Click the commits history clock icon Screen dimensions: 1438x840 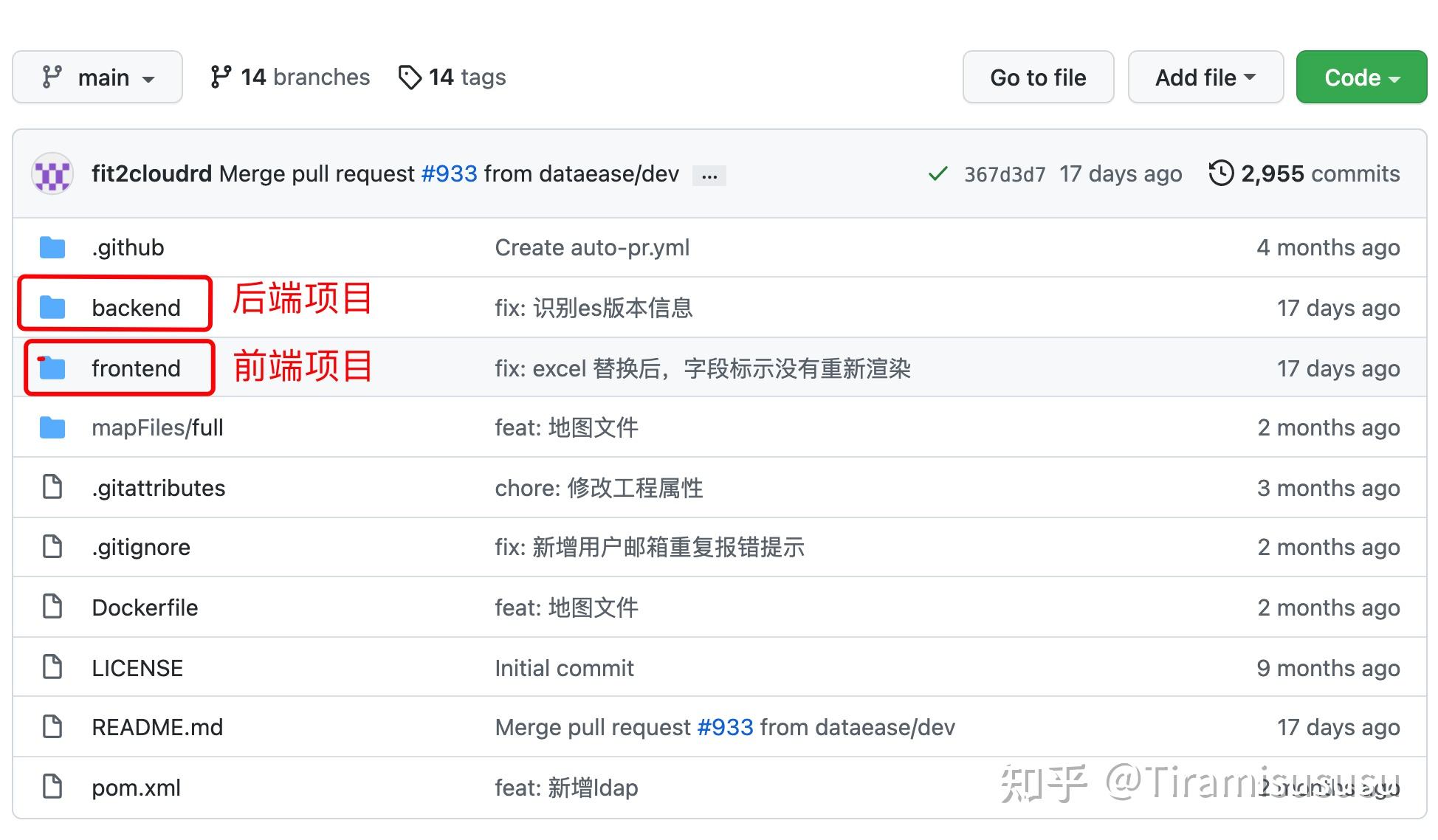[1223, 173]
